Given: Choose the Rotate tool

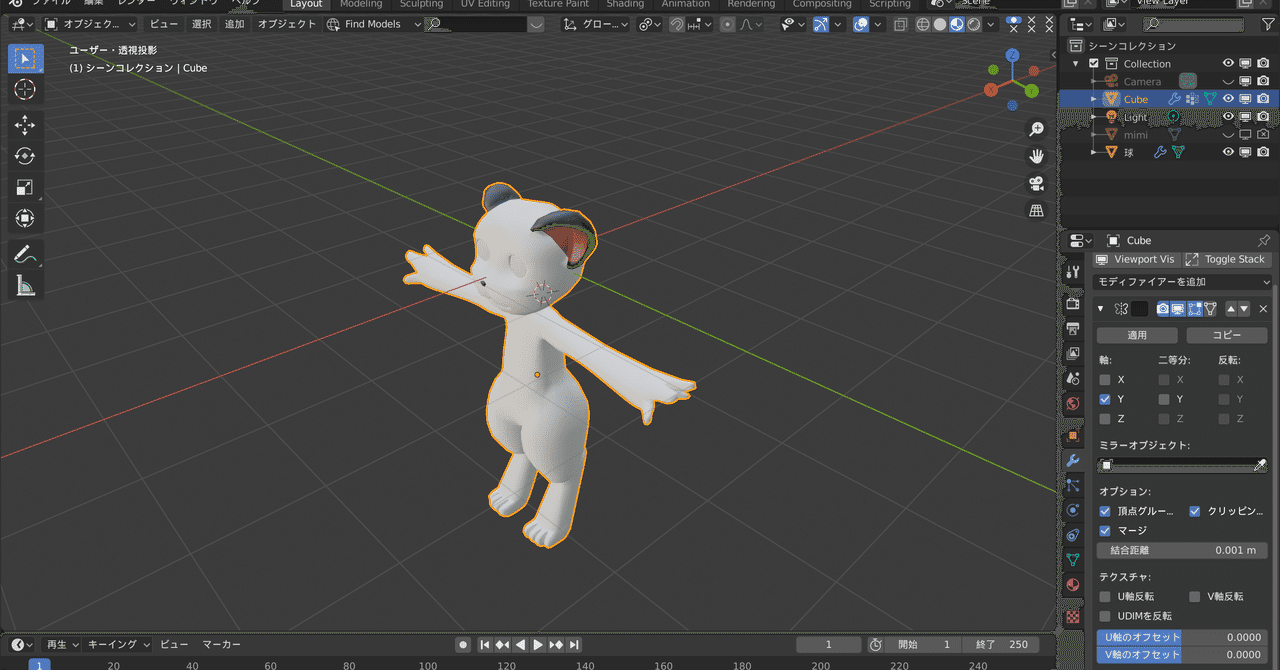Looking at the screenshot, I should point(25,156).
